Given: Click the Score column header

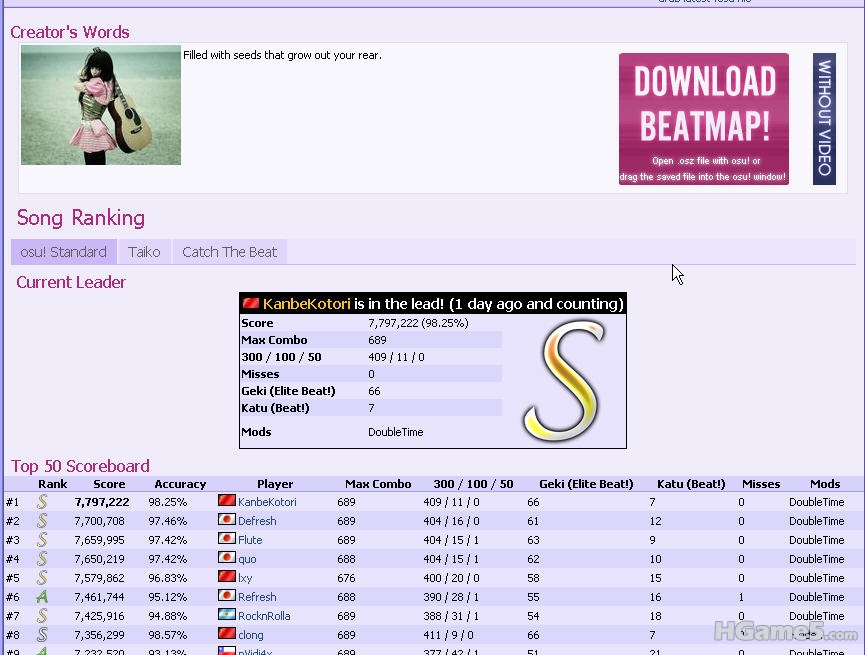Looking at the screenshot, I should [109, 484].
